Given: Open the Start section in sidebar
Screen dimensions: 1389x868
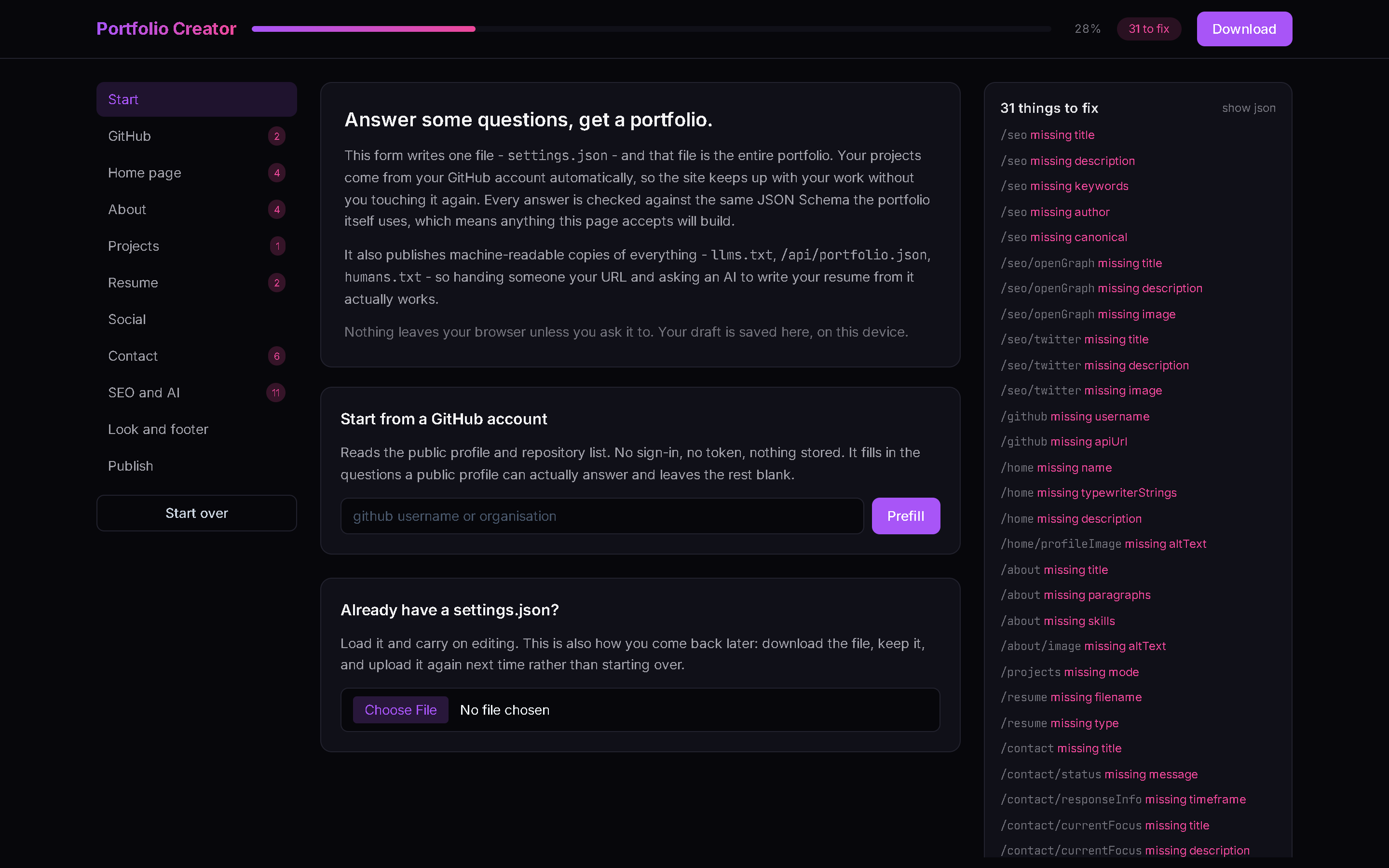Looking at the screenshot, I should tap(196, 99).
